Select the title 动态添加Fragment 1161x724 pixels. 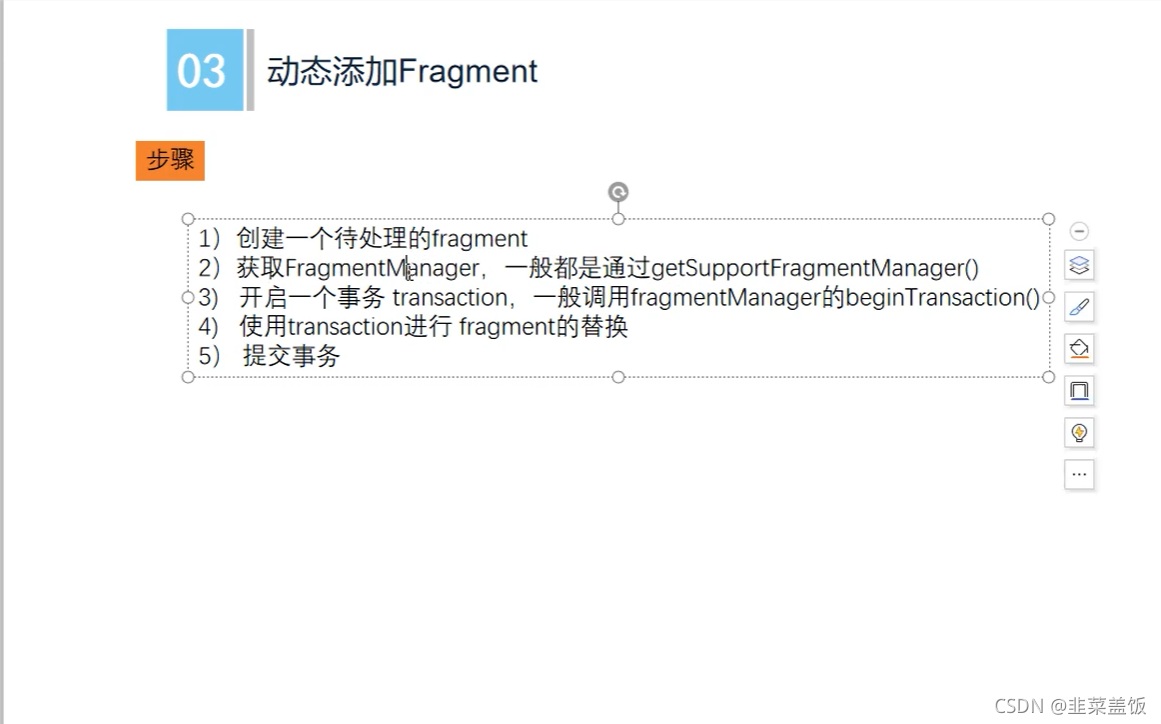coord(402,71)
